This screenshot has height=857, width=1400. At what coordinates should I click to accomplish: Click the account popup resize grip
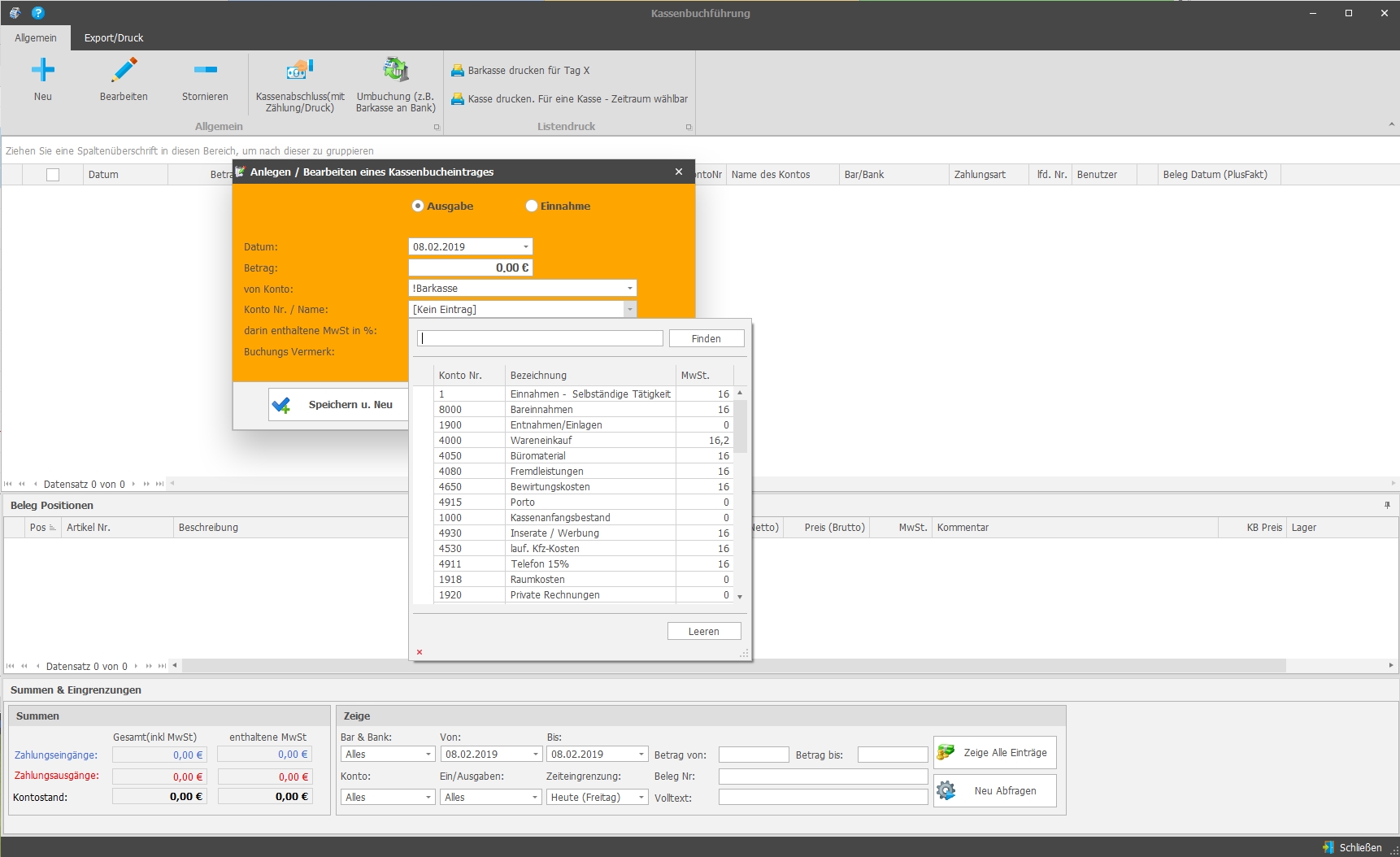click(744, 653)
